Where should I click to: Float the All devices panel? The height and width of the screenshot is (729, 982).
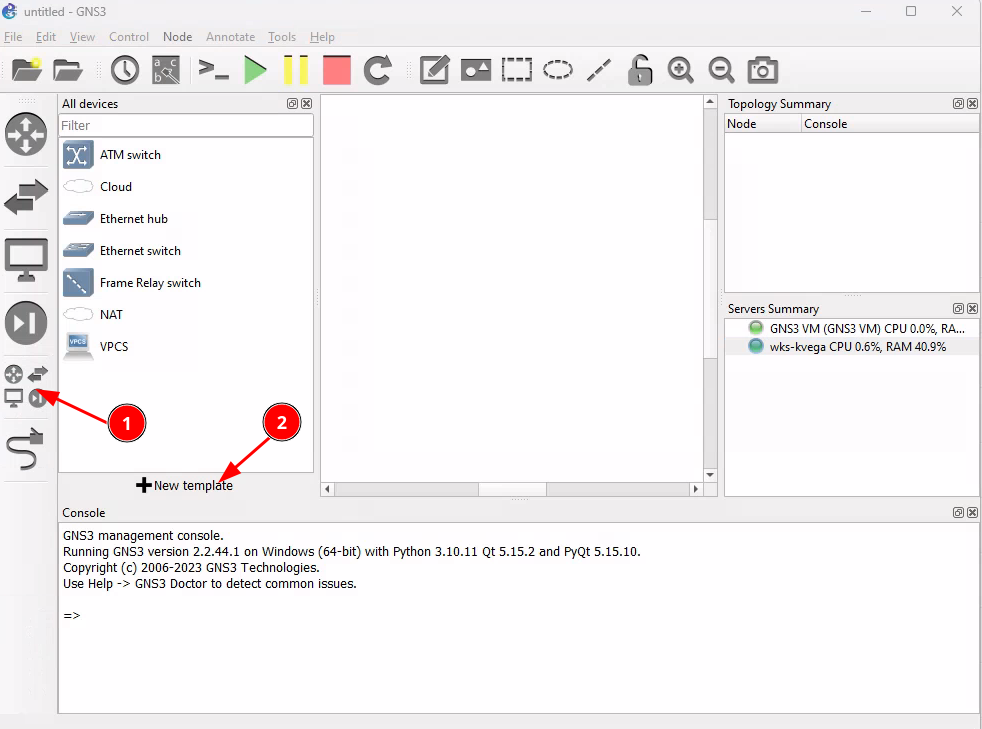tap(292, 104)
